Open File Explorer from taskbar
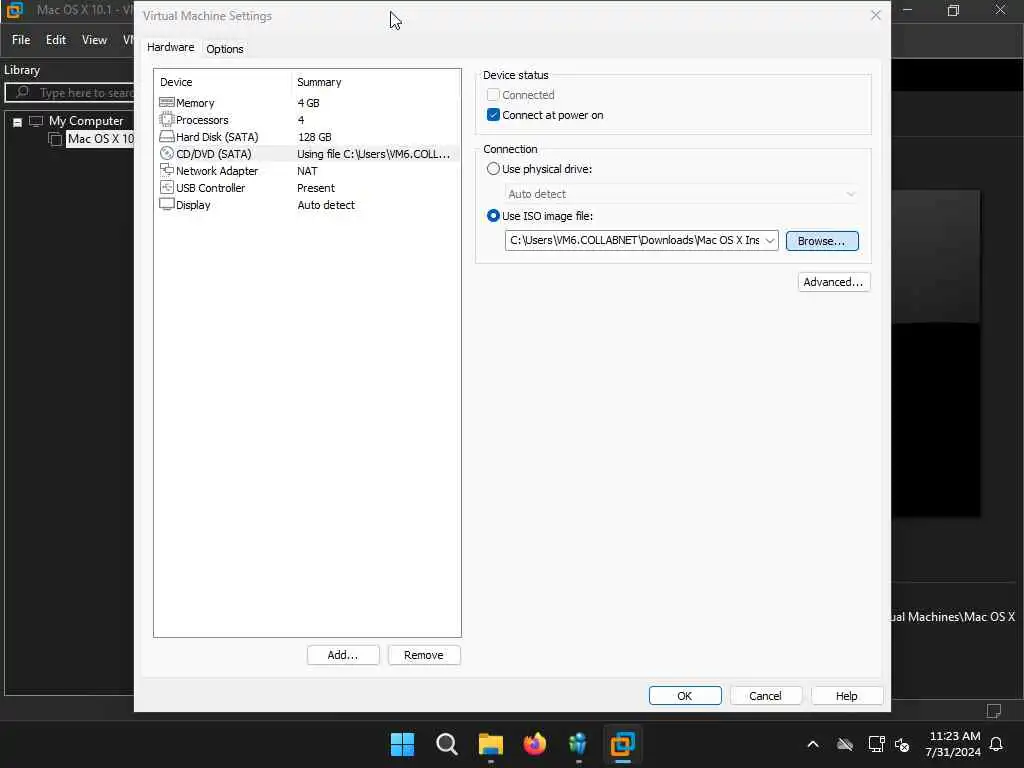This screenshot has height=768, width=1024. click(x=490, y=744)
